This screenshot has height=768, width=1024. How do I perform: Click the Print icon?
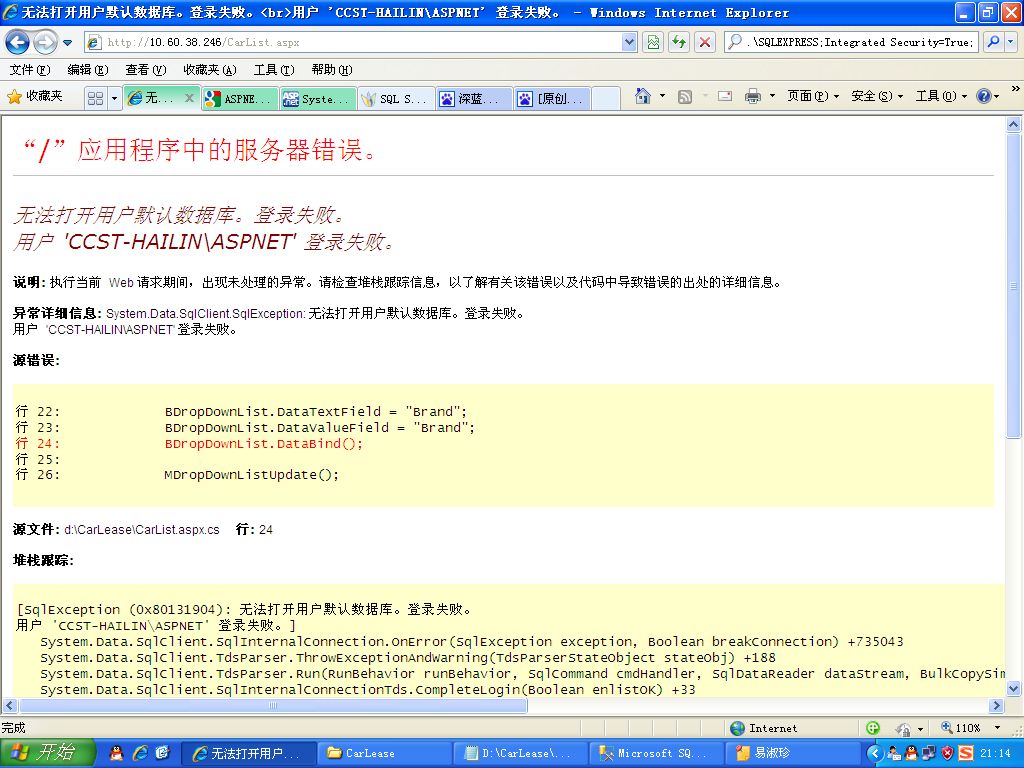(753, 96)
